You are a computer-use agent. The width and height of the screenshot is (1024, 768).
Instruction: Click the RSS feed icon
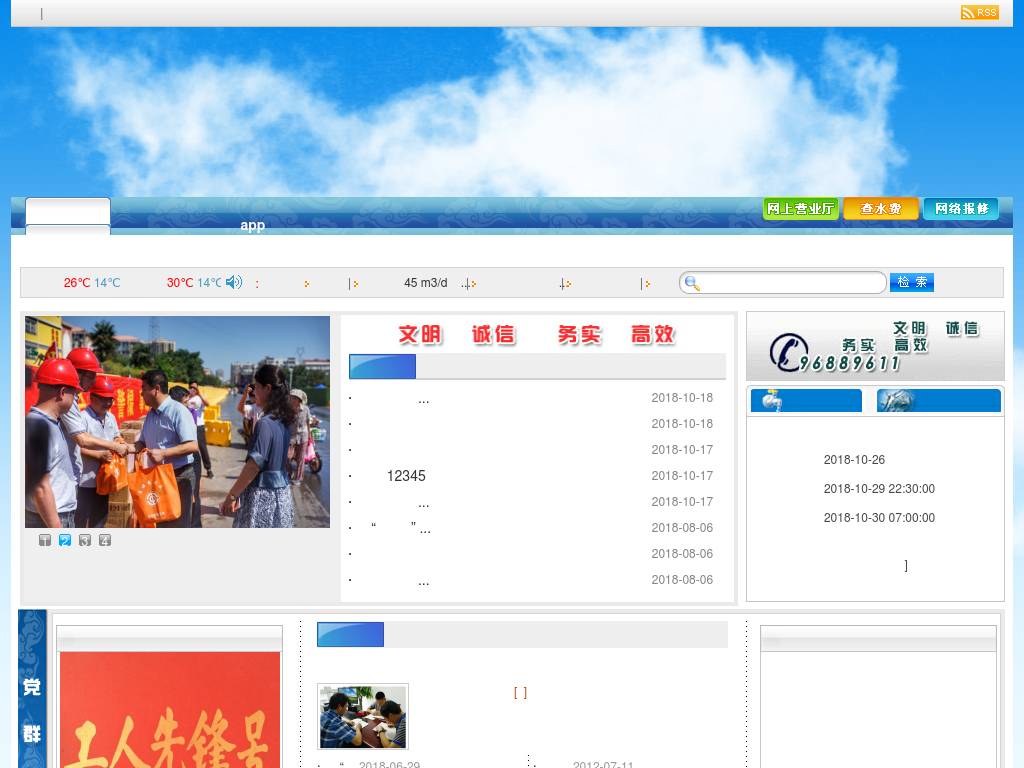tap(979, 12)
